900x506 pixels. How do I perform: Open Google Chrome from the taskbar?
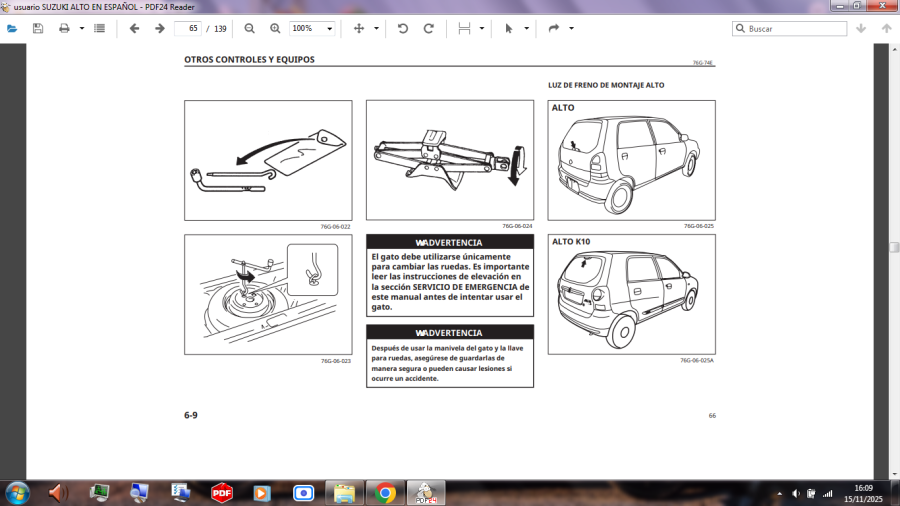tap(385, 492)
